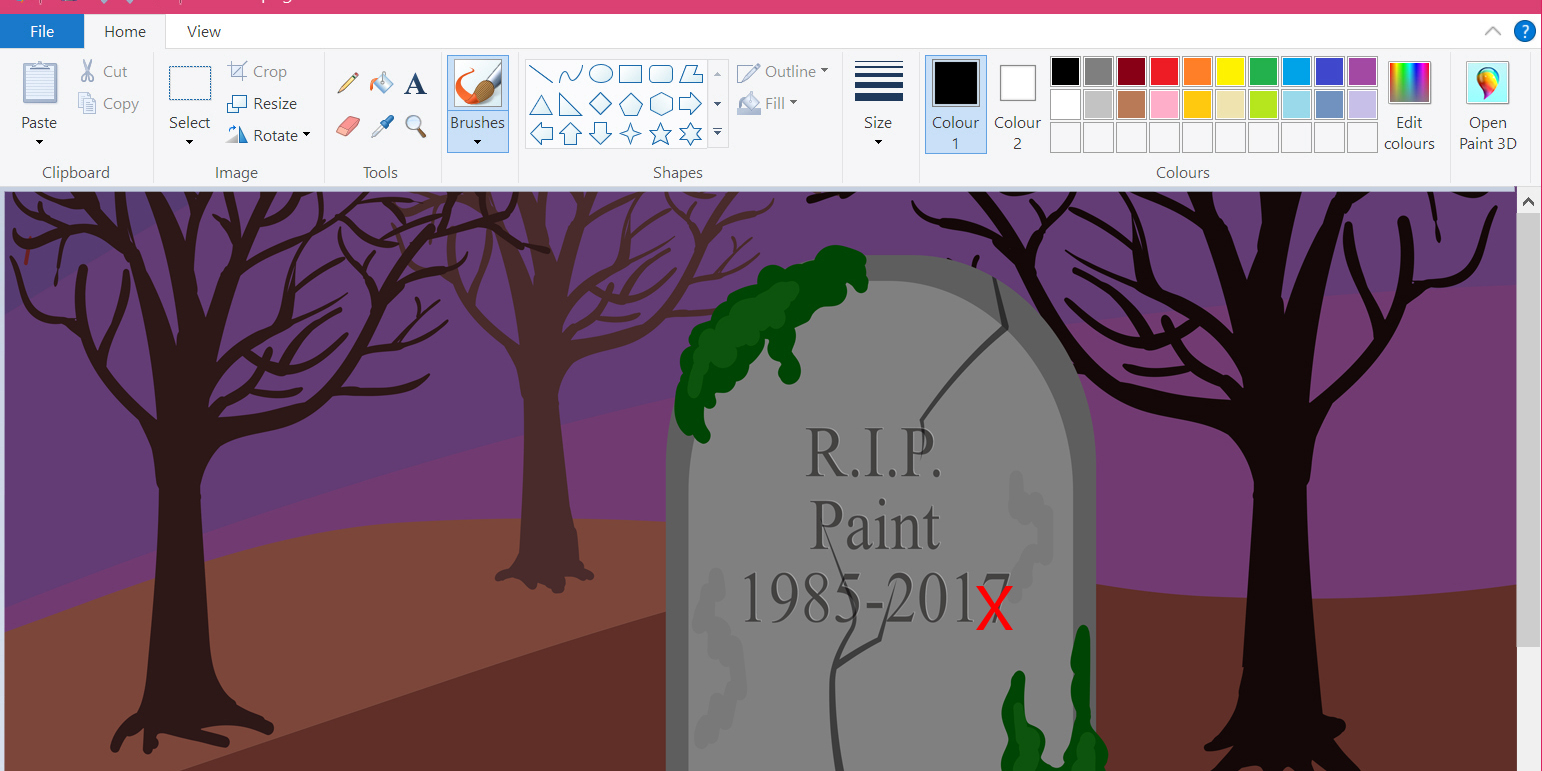Activate the Text tool
This screenshot has height=771, width=1542.
click(415, 83)
